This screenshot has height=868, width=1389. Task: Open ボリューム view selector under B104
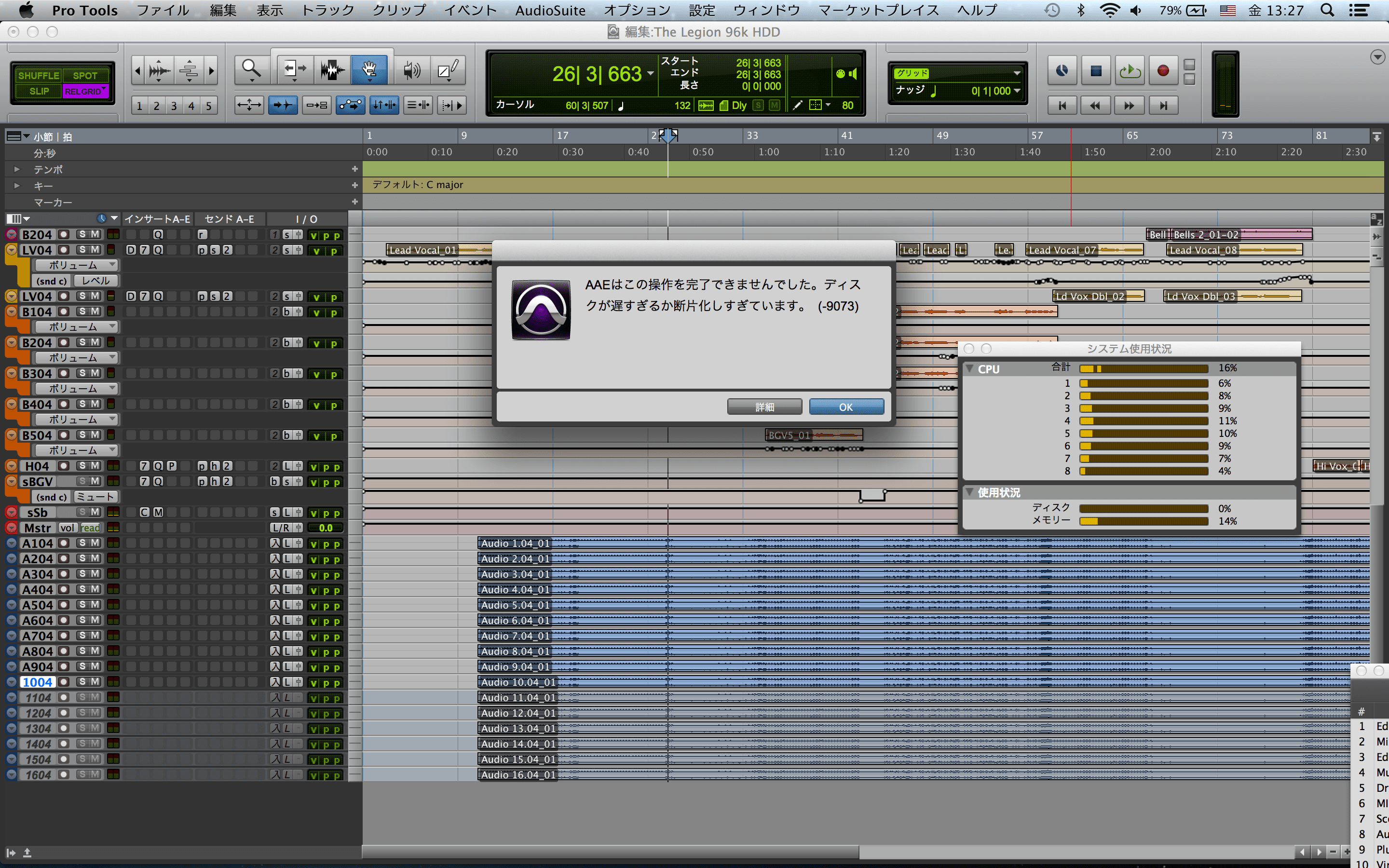point(76,326)
